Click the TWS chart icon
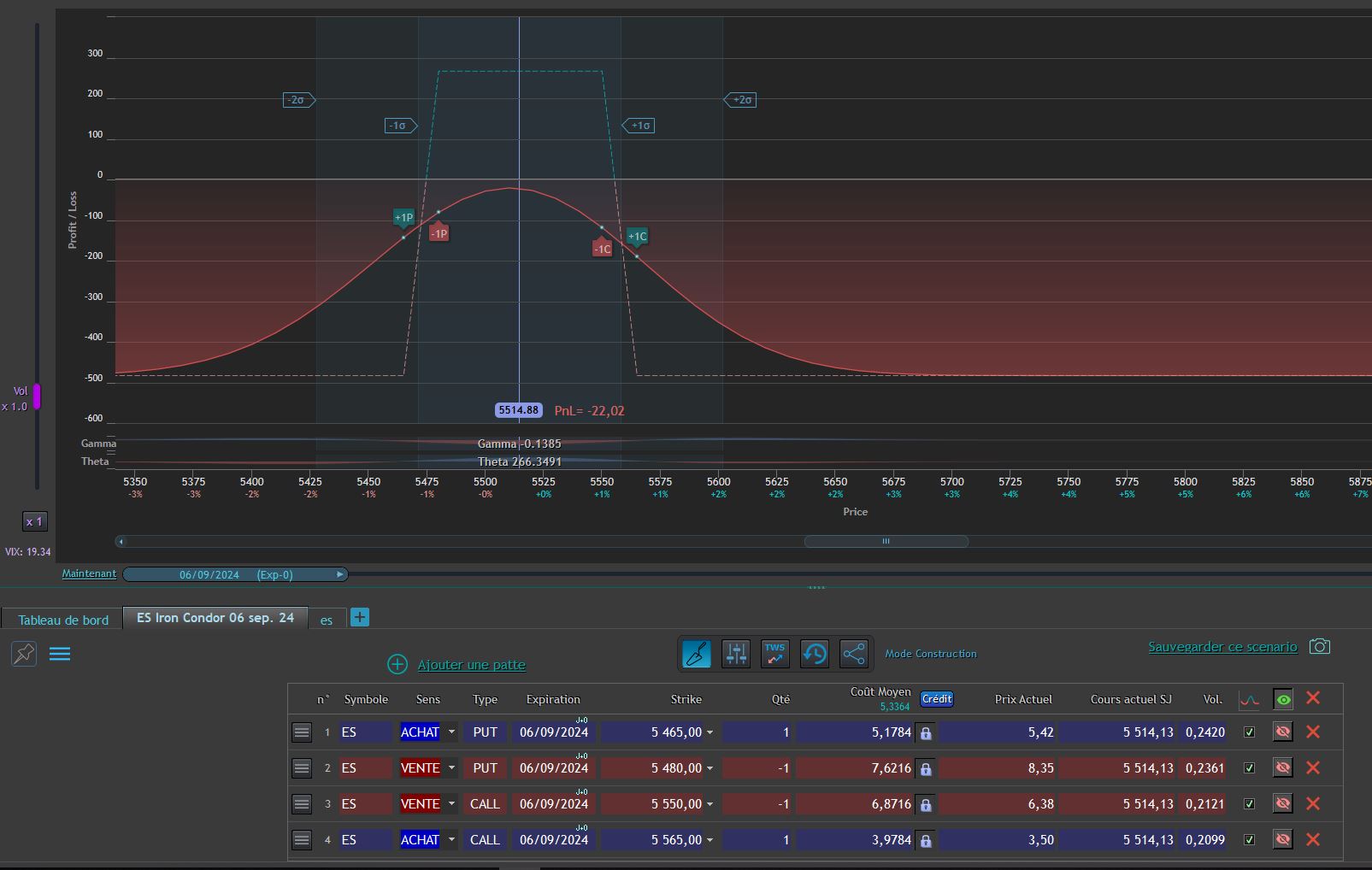Viewport: 1372px width, 870px height. click(774, 655)
